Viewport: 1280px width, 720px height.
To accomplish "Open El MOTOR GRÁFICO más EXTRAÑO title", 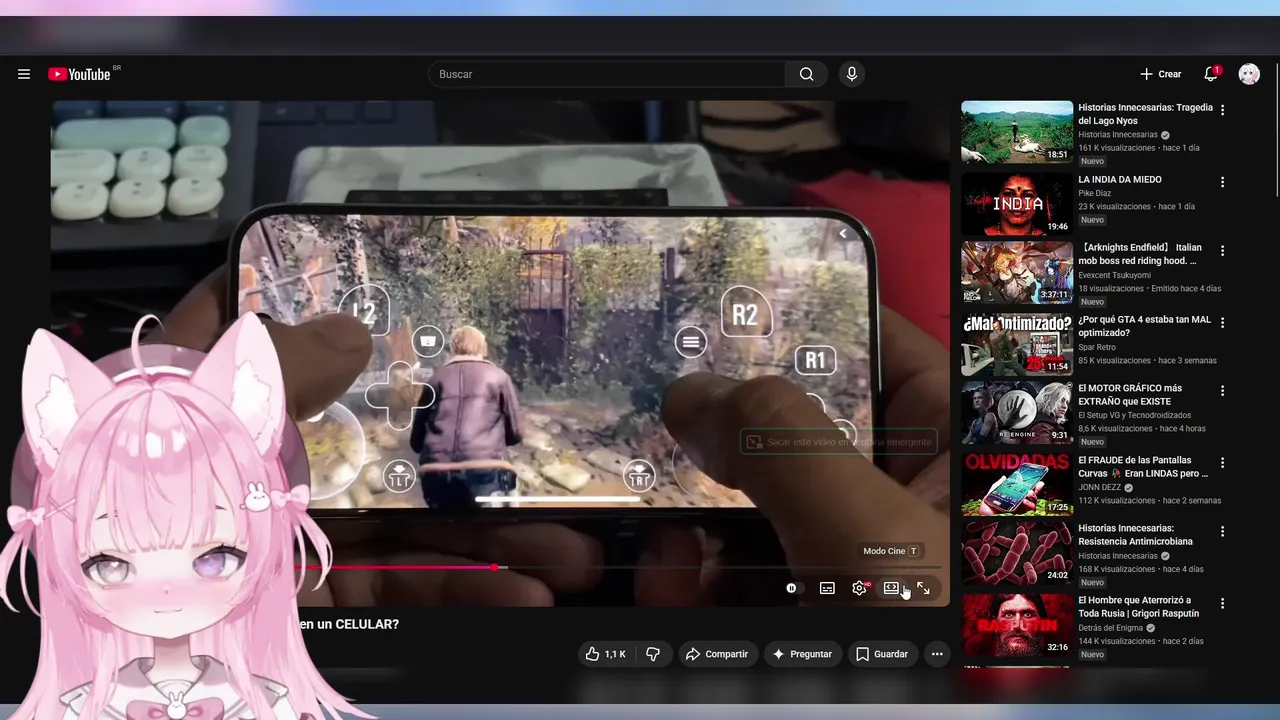I will coord(1130,394).
